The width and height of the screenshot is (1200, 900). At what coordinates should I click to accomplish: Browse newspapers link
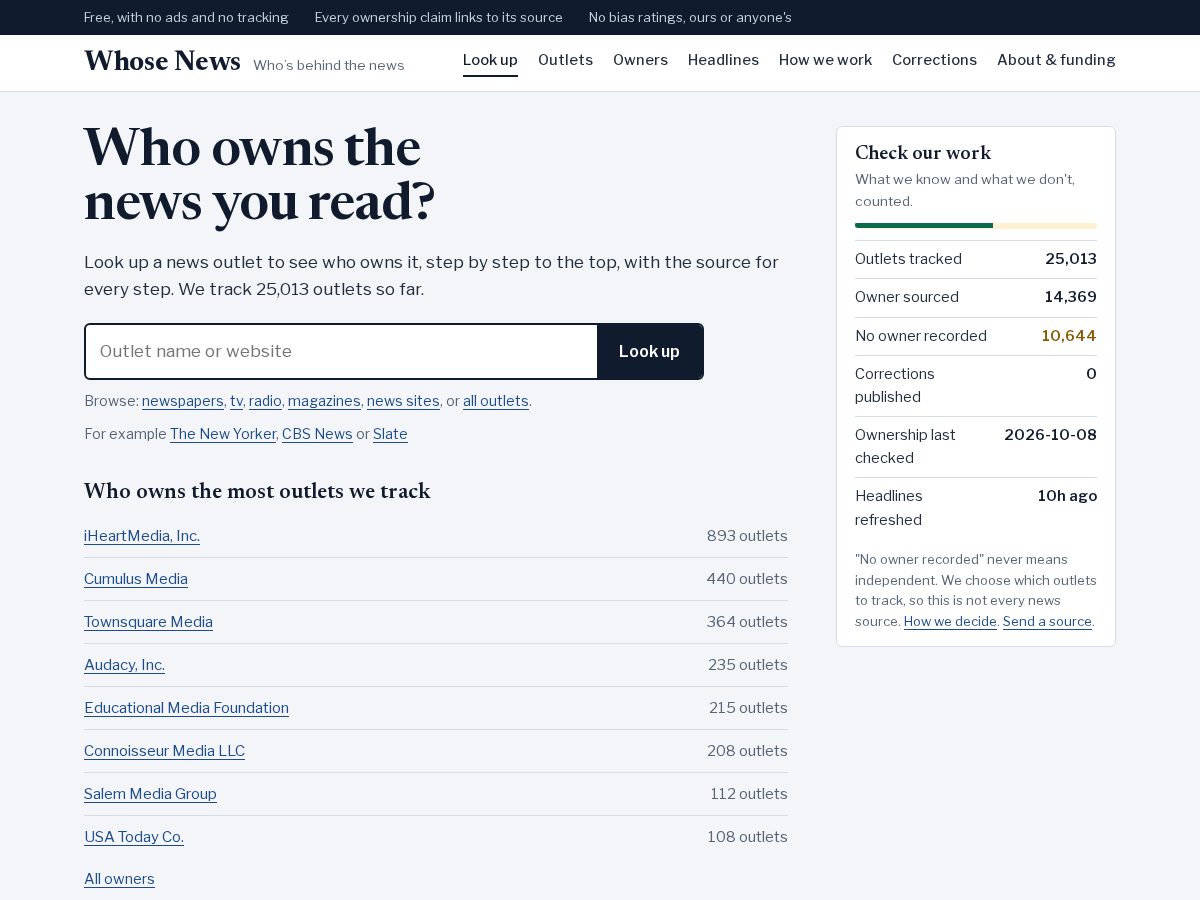183,401
